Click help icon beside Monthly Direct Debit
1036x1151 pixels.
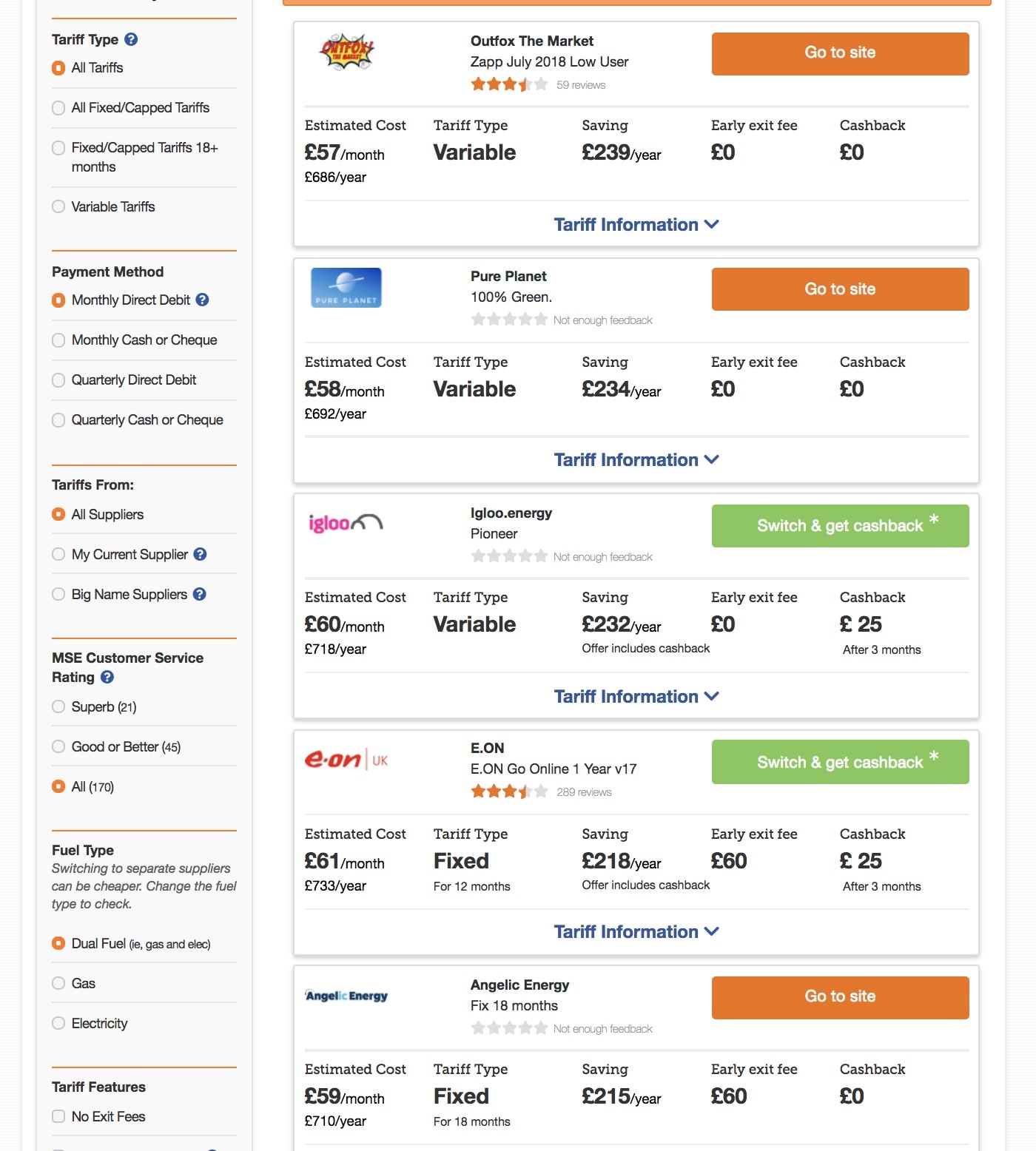pyautogui.click(x=202, y=300)
